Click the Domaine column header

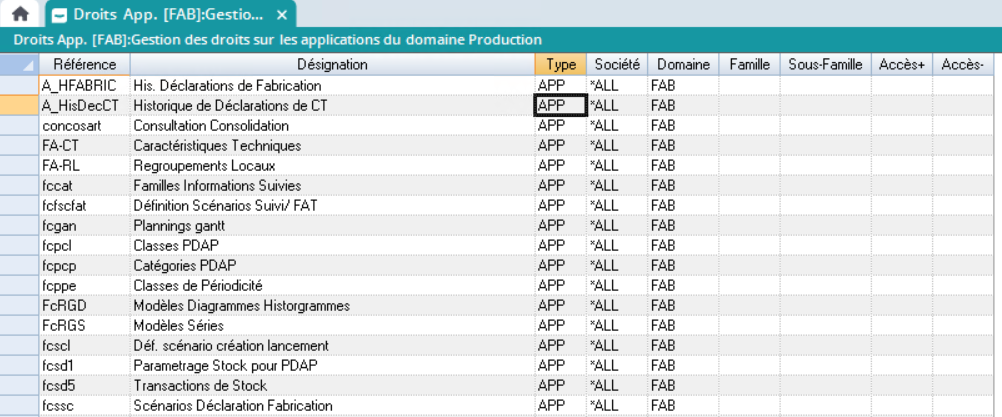point(682,65)
